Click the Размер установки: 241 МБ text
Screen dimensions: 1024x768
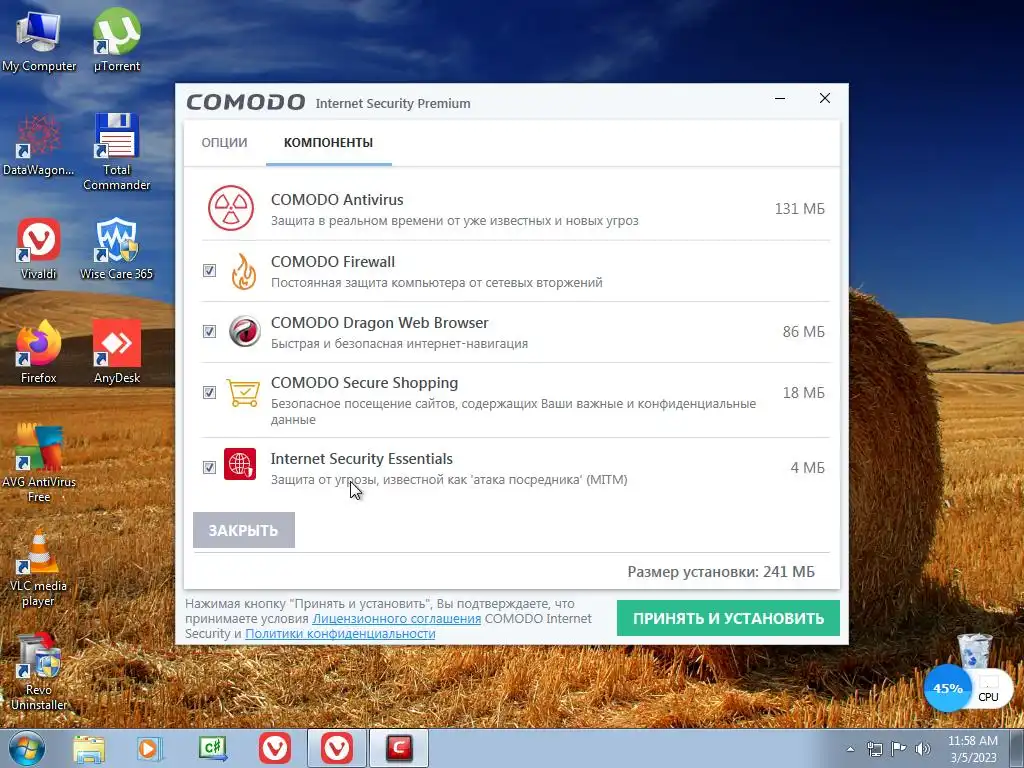[x=721, y=572]
